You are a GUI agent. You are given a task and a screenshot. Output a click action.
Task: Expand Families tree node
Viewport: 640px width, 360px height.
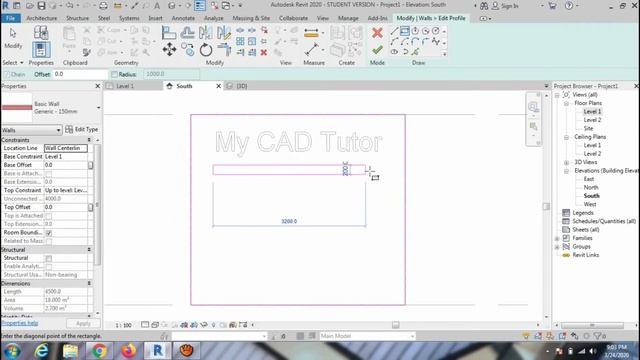point(558,238)
